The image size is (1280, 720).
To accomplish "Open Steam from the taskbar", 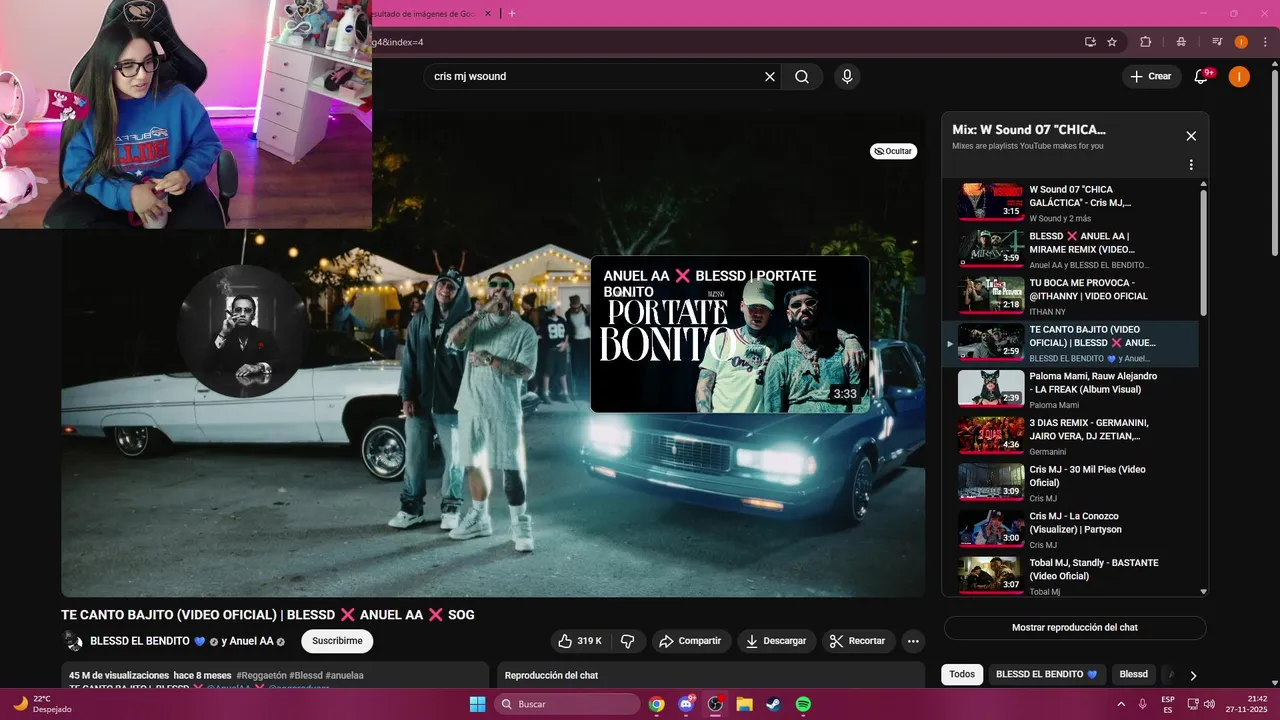I will (774, 704).
